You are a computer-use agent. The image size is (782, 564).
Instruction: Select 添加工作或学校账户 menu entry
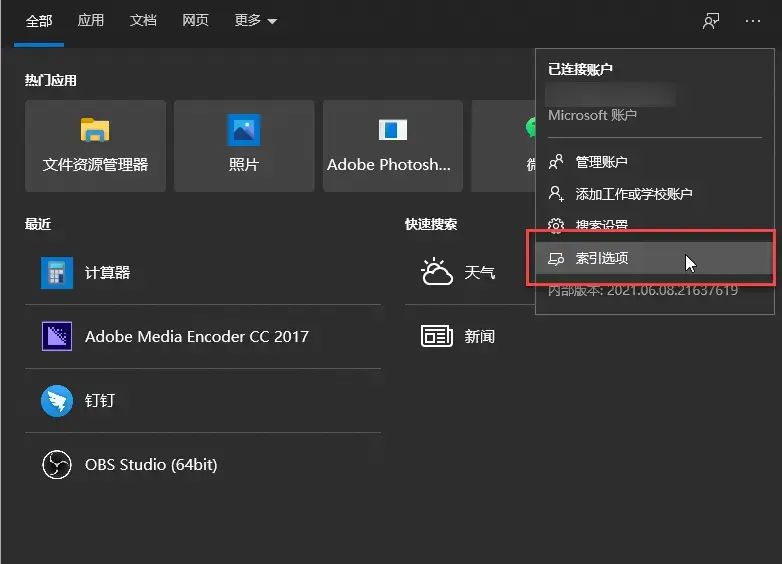tap(655, 193)
